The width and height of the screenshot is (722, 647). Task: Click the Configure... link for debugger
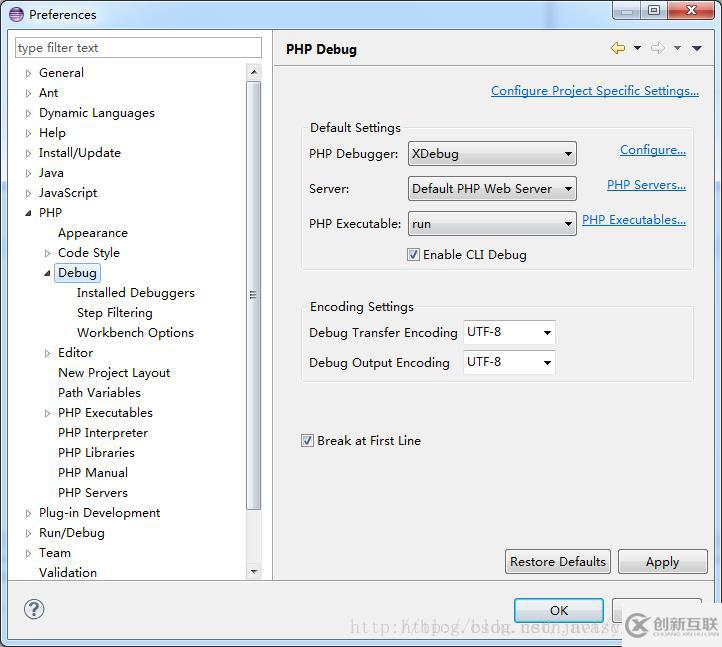tap(653, 150)
